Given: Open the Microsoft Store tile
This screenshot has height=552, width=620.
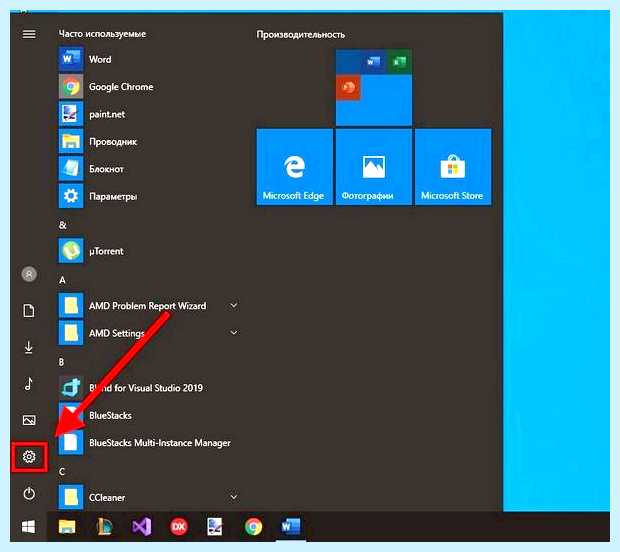Looking at the screenshot, I should click(x=453, y=167).
